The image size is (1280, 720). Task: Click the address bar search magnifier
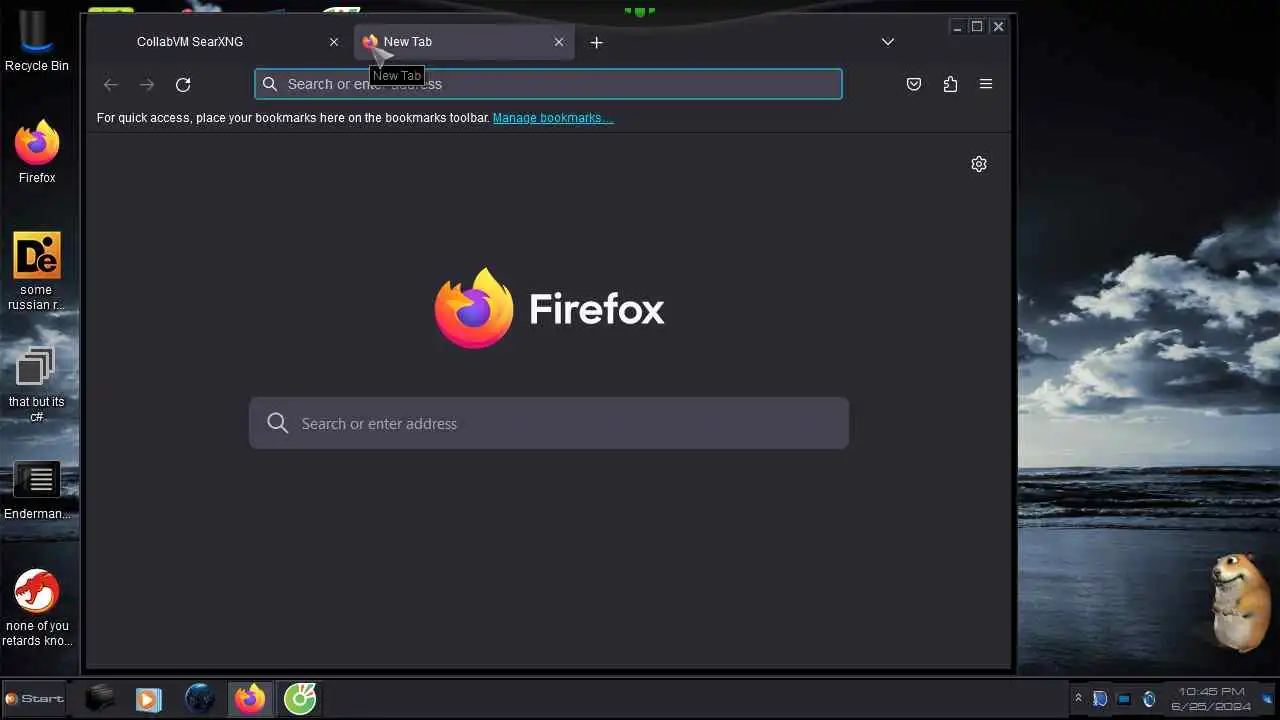click(x=270, y=84)
